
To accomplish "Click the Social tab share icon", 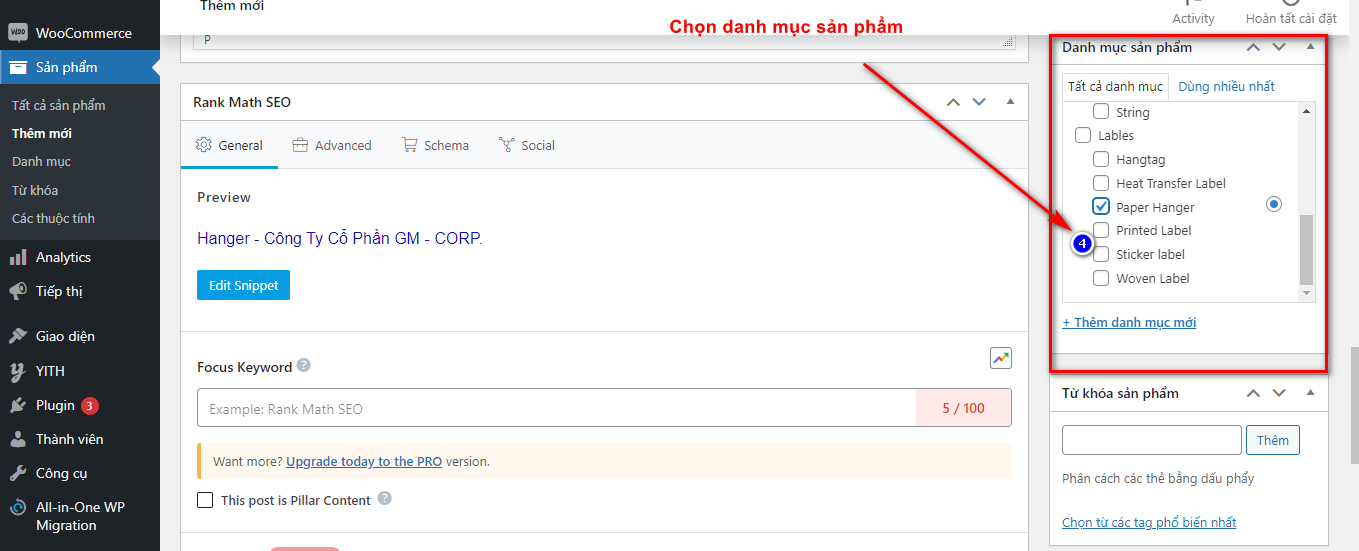I will [x=506, y=145].
